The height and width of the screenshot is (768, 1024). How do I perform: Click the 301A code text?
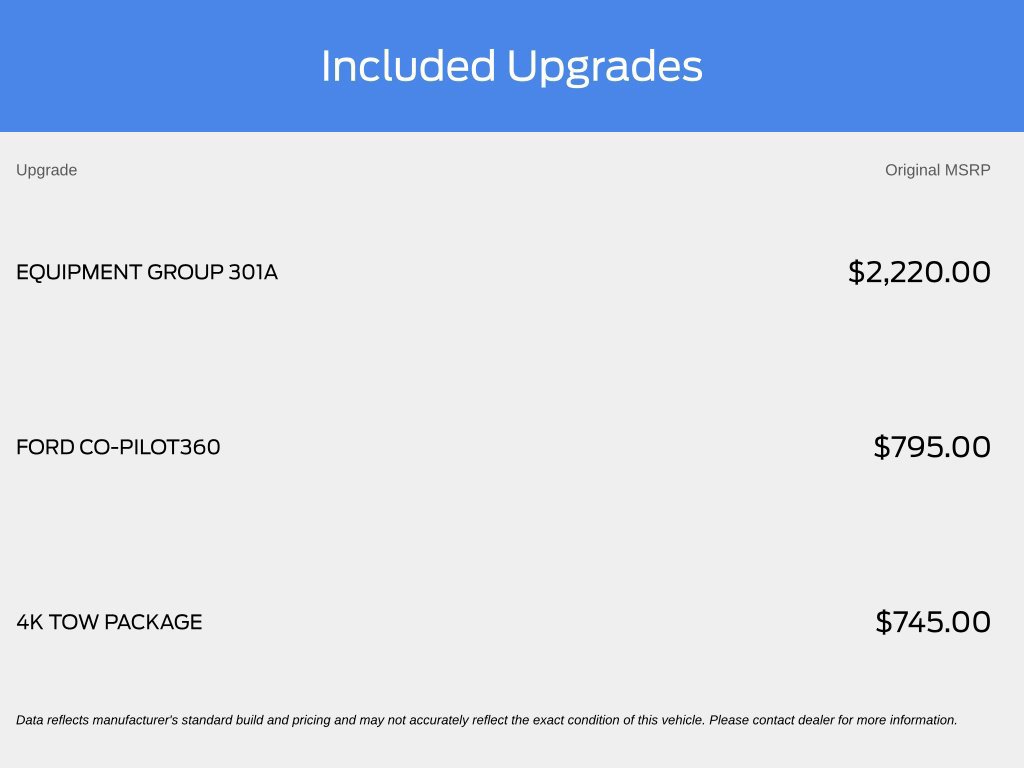pos(253,272)
